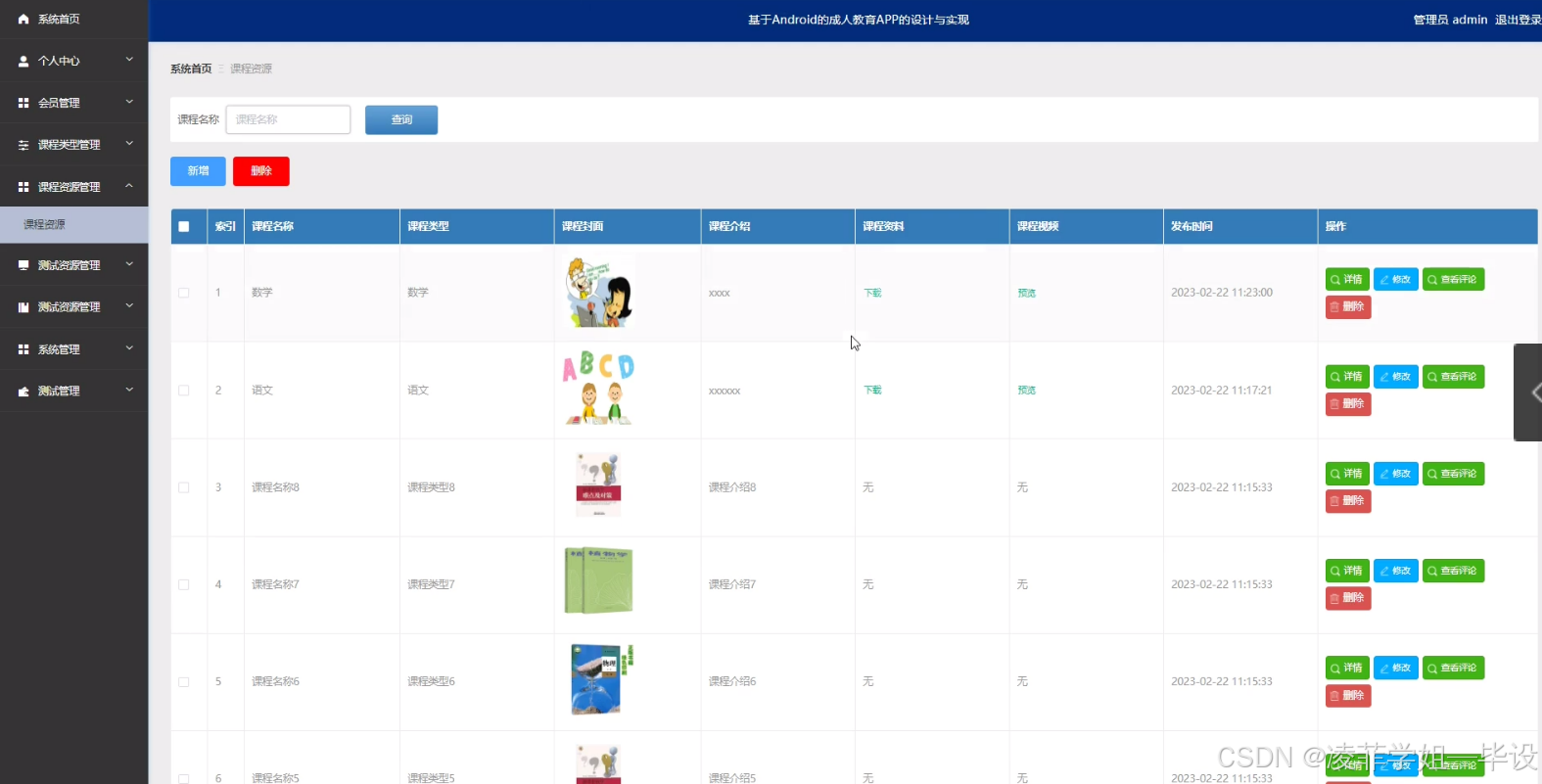Viewport: 1542px width, 784px height.
Task: Click timestamp 2023-02-22 11:23:00
Action: click(1222, 293)
